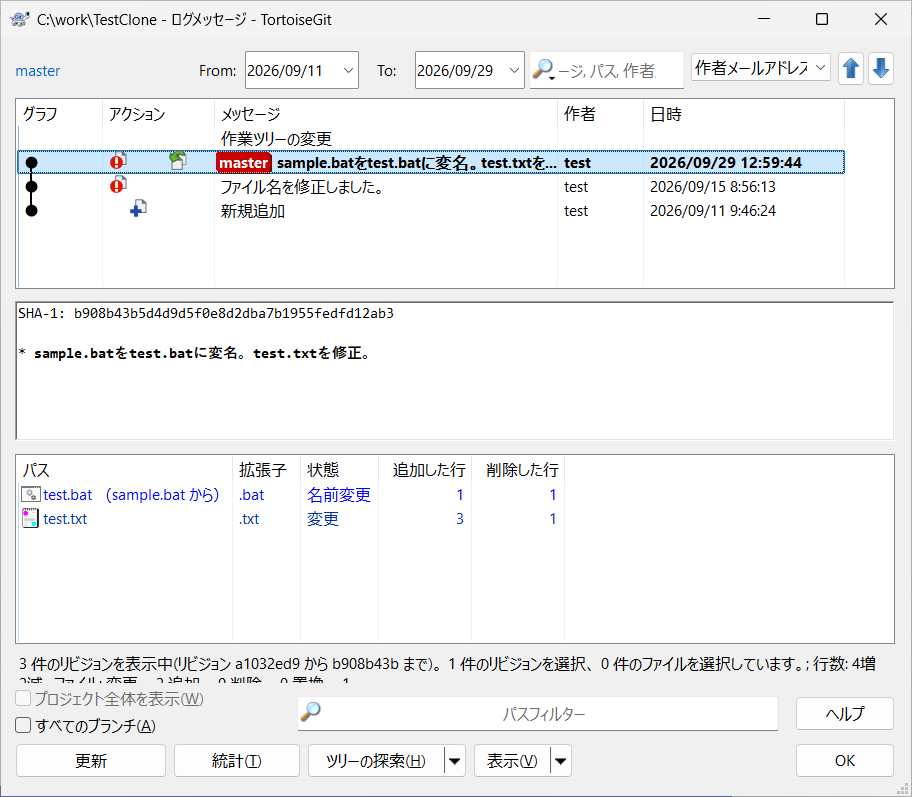Viewport: 912px width, 797px height.
Task: Click the modified icon on ファイル名を修正しました commit
Action: 118,184
